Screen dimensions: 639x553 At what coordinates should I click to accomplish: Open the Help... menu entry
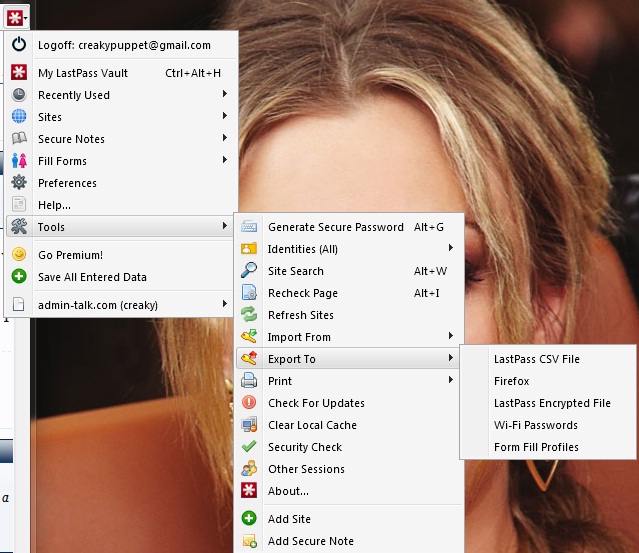point(121,205)
